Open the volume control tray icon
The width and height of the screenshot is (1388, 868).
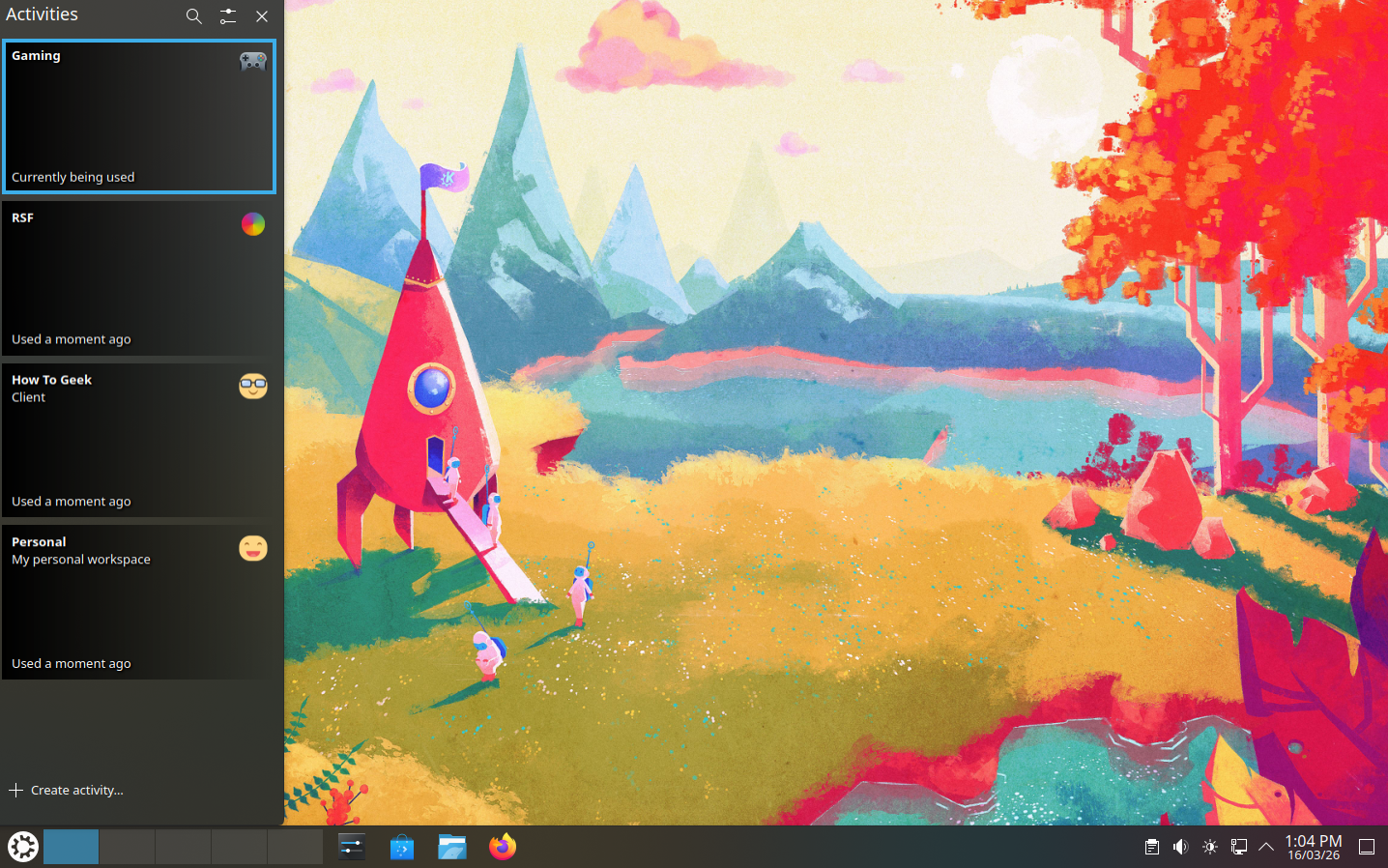[x=1180, y=847]
